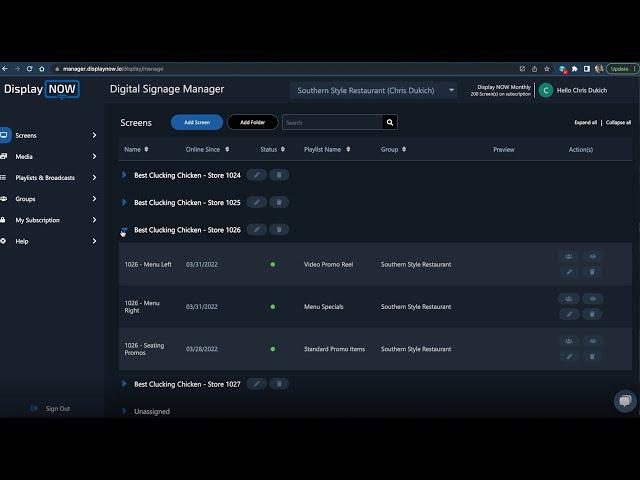The height and width of the screenshot is (480, 640).
Task: Sort by Playlist Name column
Action: point(327,149)
